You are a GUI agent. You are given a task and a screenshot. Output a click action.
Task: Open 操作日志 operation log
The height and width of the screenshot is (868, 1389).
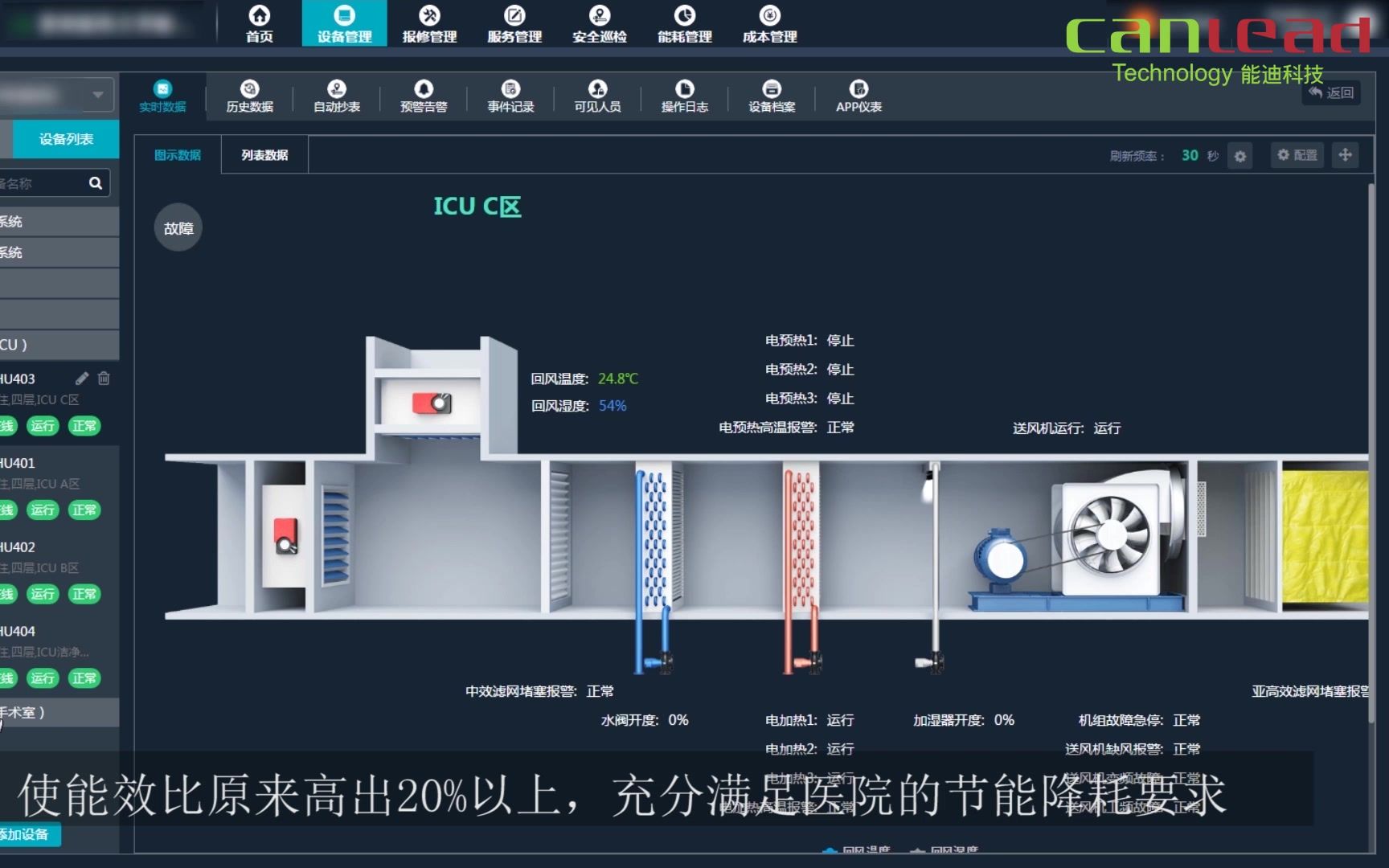coord(685,96)
